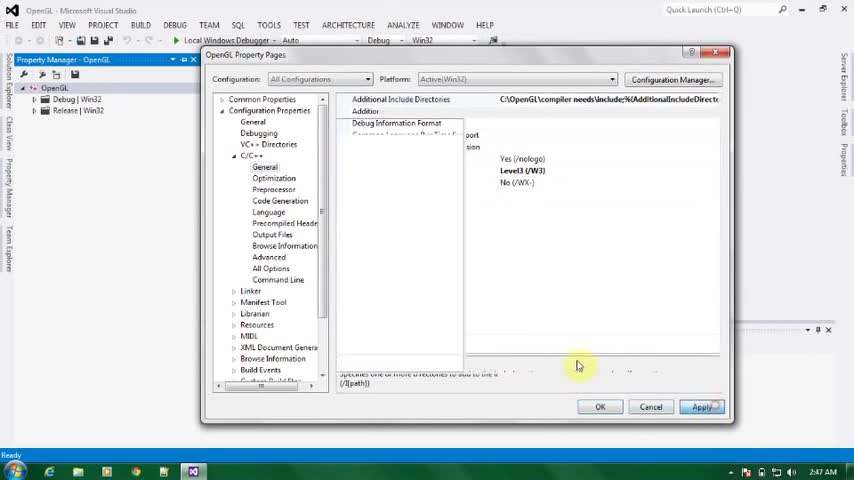Click Navigate Backward toolbar icon
This screenshot has height=480, width=854.
click(x=19, y=40)
